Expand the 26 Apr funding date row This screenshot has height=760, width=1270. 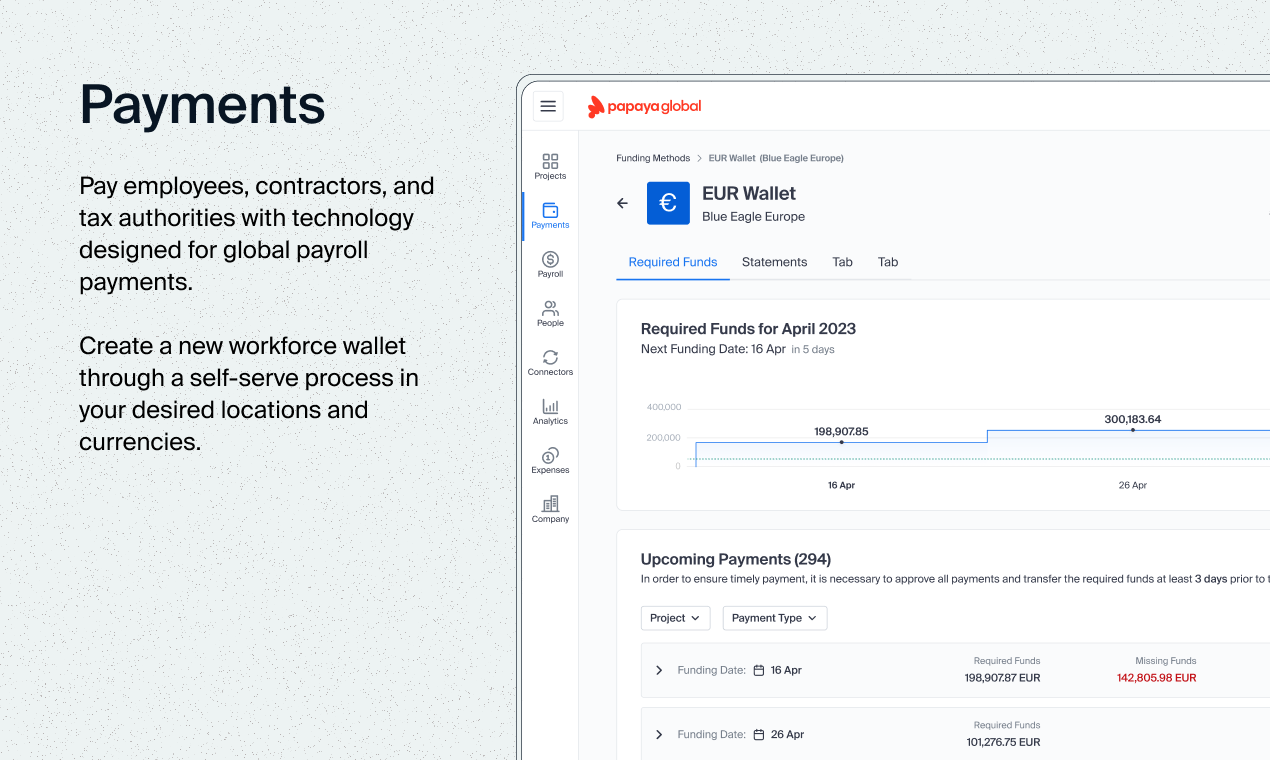click(658, 734)
